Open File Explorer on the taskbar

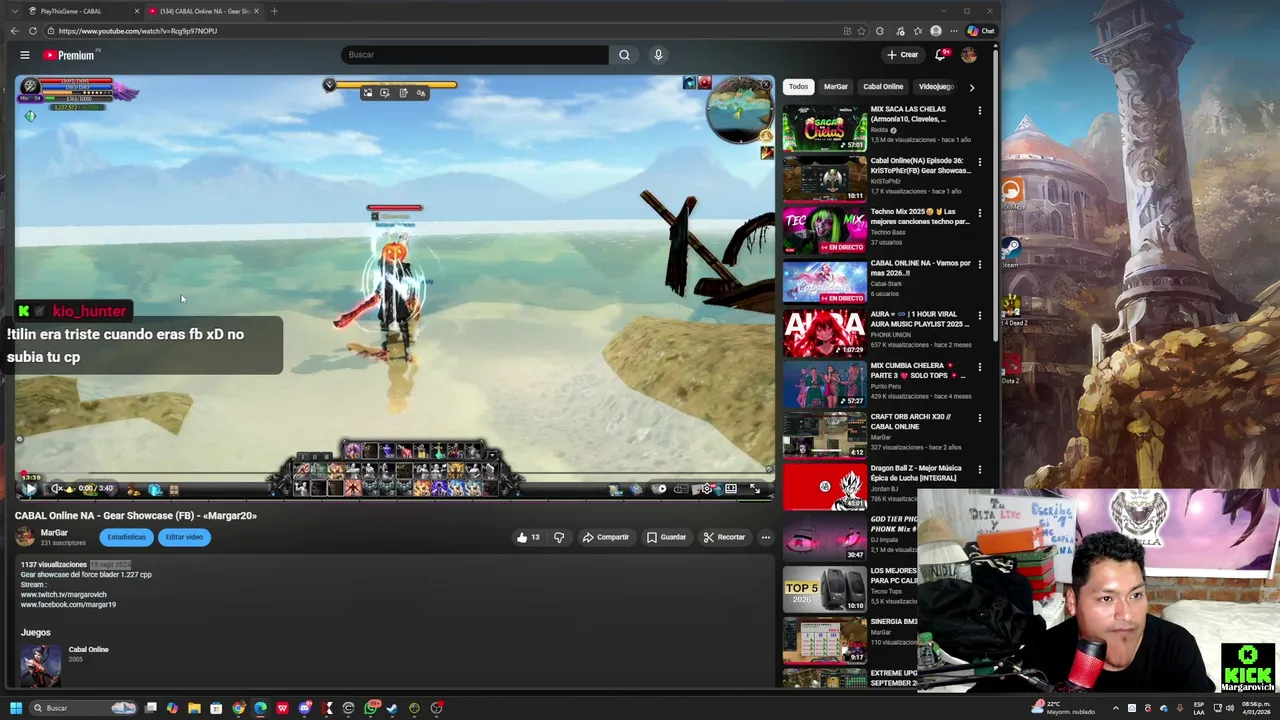tap(194, 708)
